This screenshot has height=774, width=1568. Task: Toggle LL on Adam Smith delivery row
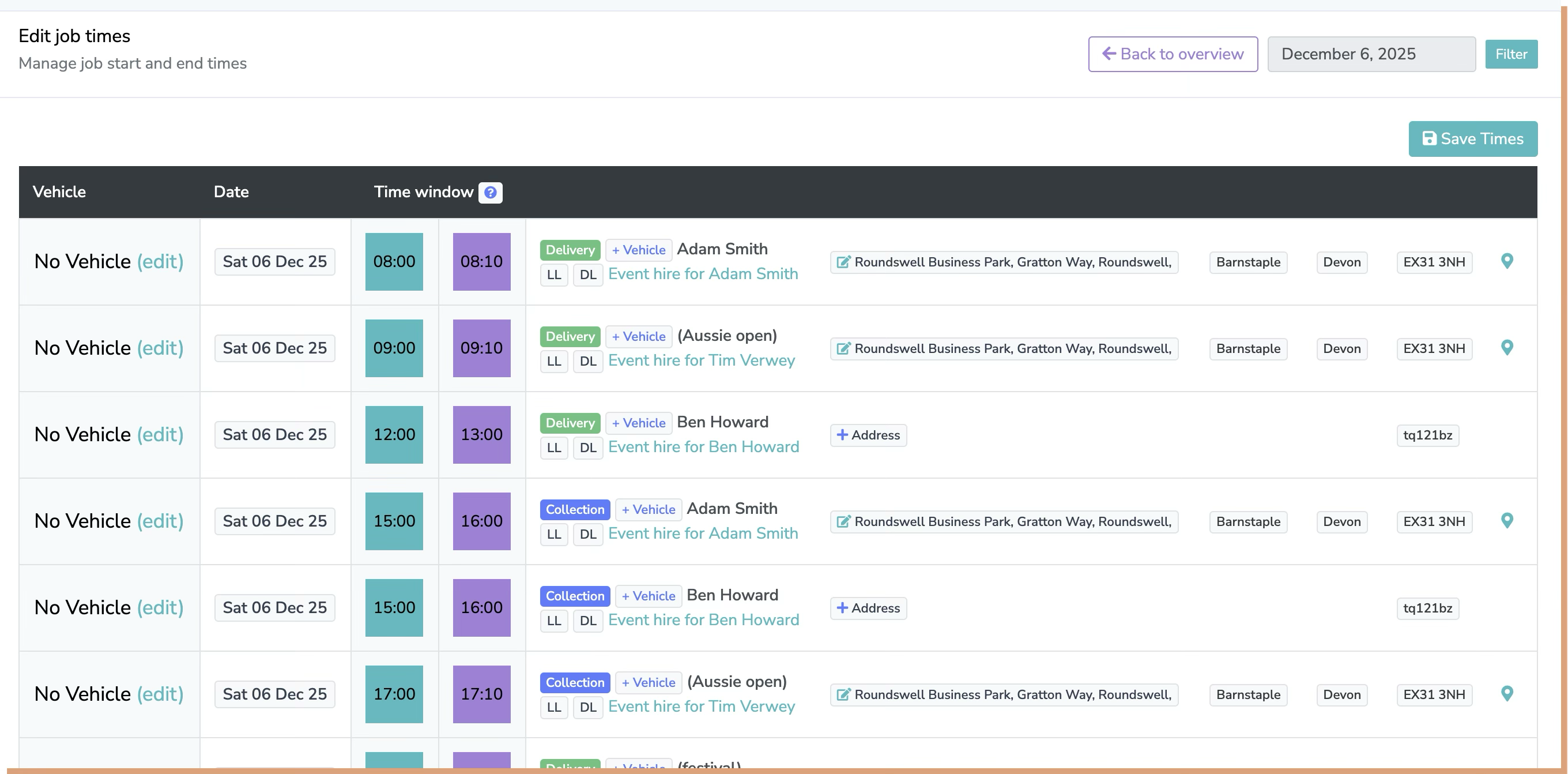pyautogui.click(x=554, y=275)
